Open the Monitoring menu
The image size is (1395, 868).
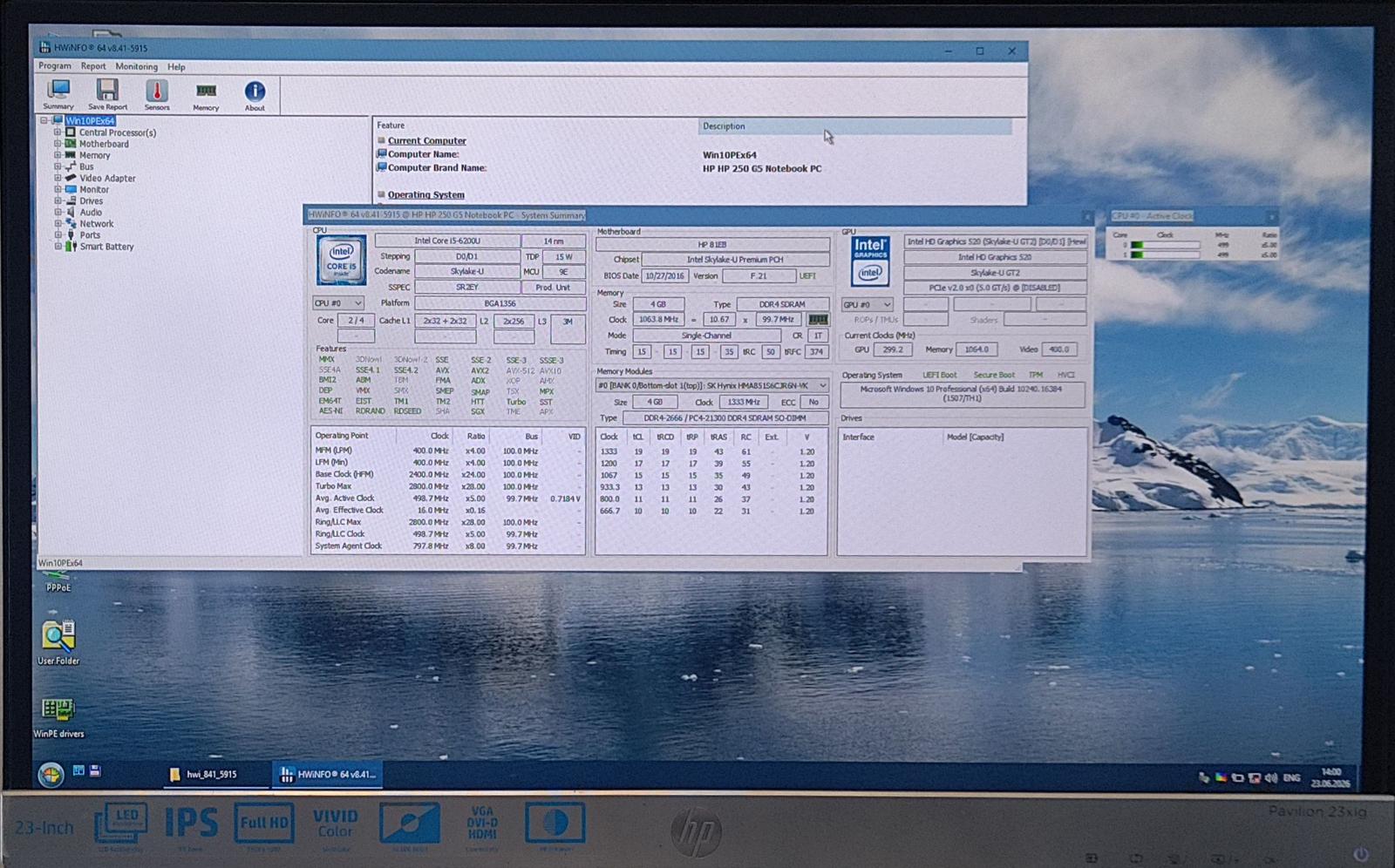pyautogui.click(x=137, y=66)
